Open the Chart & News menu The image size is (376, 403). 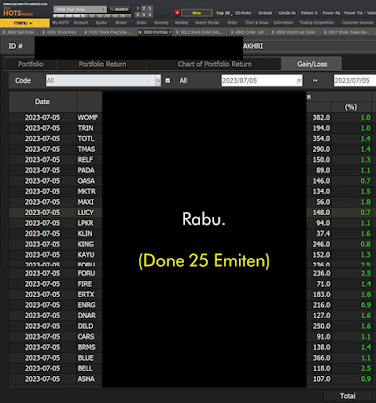click(257, 23)
